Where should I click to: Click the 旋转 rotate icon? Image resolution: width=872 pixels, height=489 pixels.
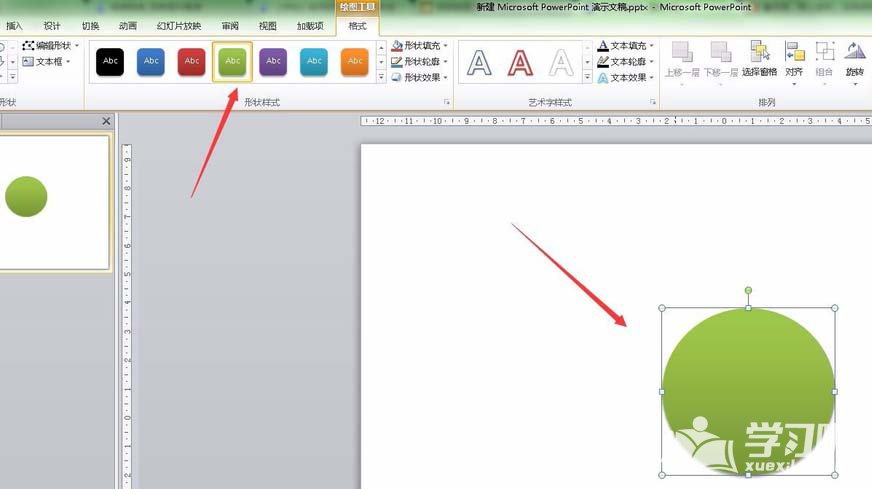click(x=855, y=58)
